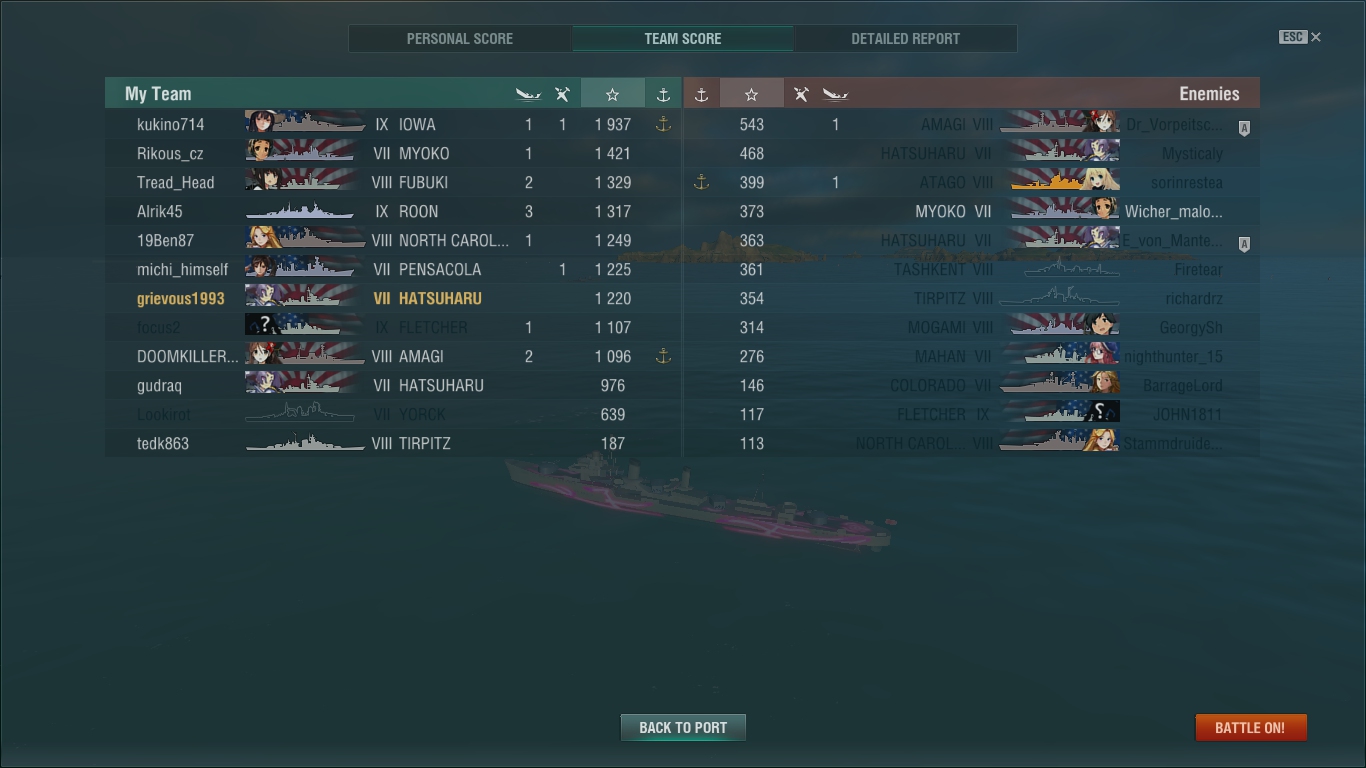Sort My Team by ships destroyed icon
Image resolution: width=1366 pixels, height=768 pixels.
528,94
